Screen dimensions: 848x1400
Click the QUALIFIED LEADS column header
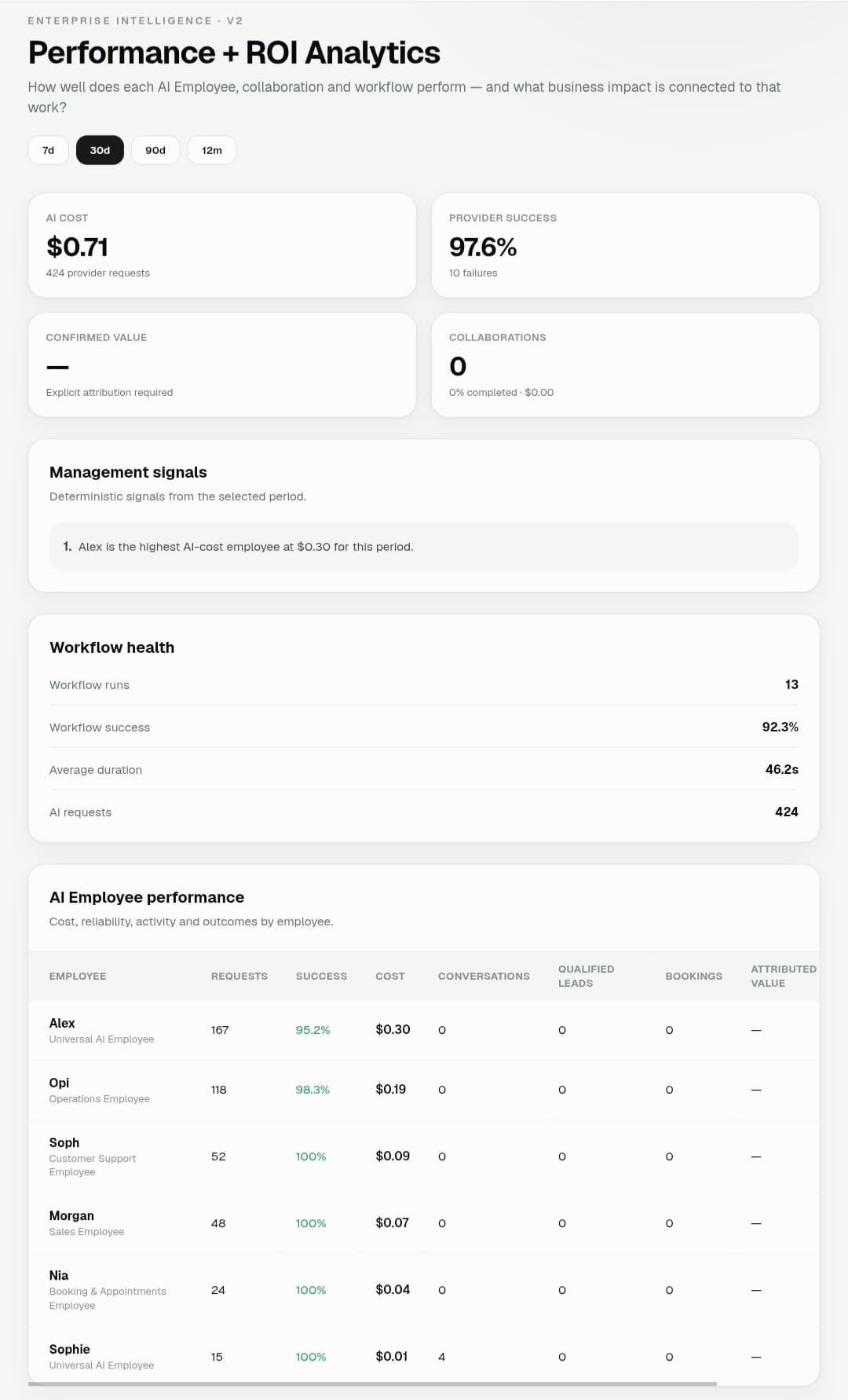587,976
